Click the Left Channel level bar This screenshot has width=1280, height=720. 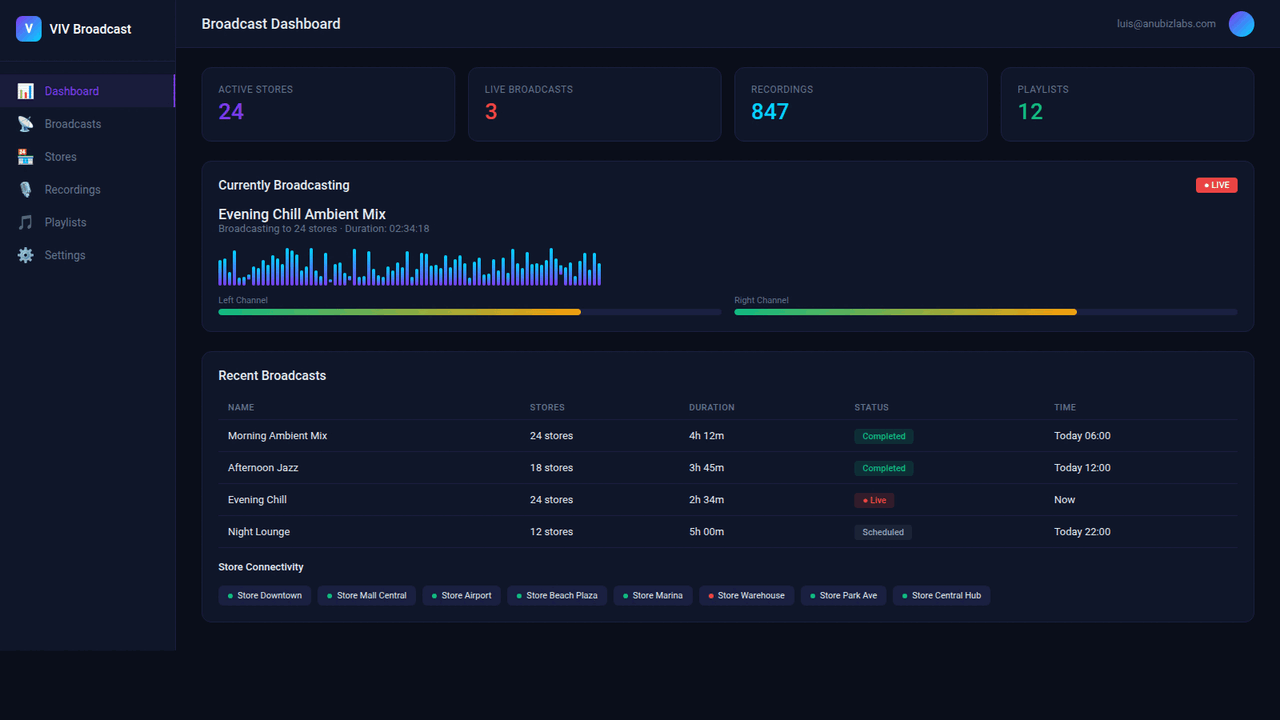pos(470,311)
